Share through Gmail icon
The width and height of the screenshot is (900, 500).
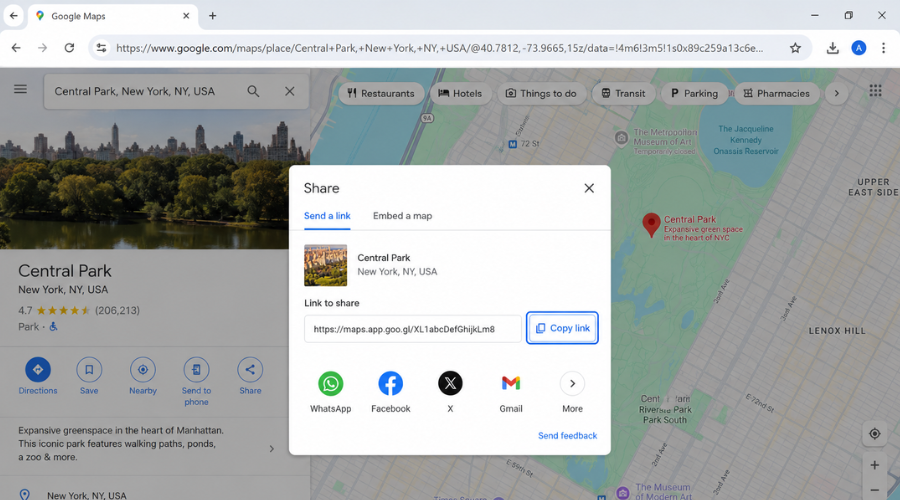point(510,383)
